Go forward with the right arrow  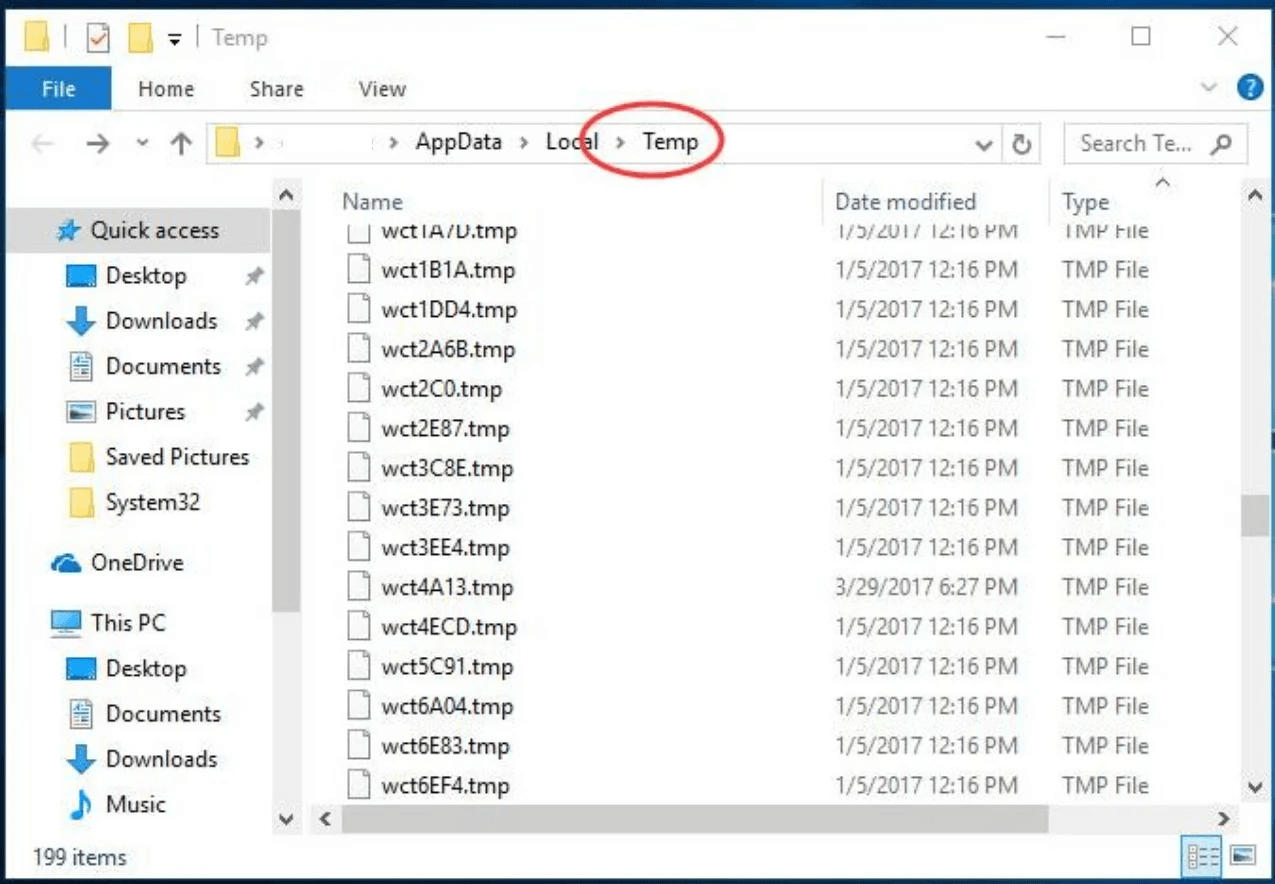click(97, 144)
